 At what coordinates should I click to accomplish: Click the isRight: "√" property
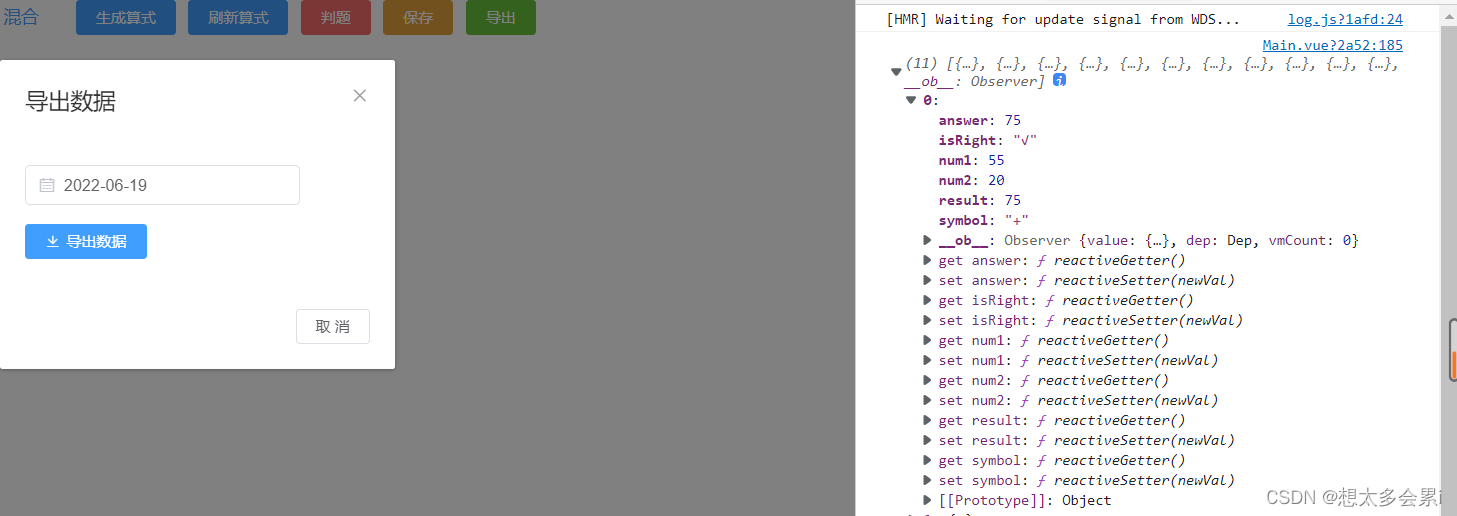tap(988, 140)
